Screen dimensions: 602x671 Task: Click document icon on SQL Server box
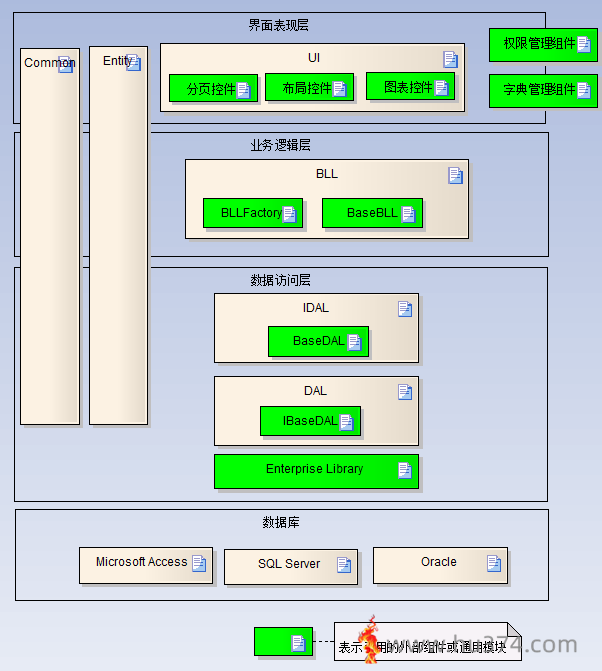point(344,565)
